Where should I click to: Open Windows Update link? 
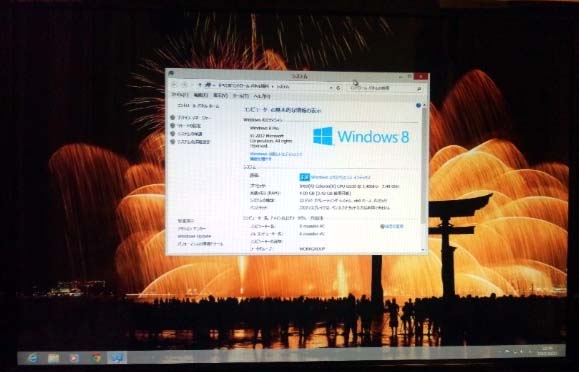click(x=194, y=236)
